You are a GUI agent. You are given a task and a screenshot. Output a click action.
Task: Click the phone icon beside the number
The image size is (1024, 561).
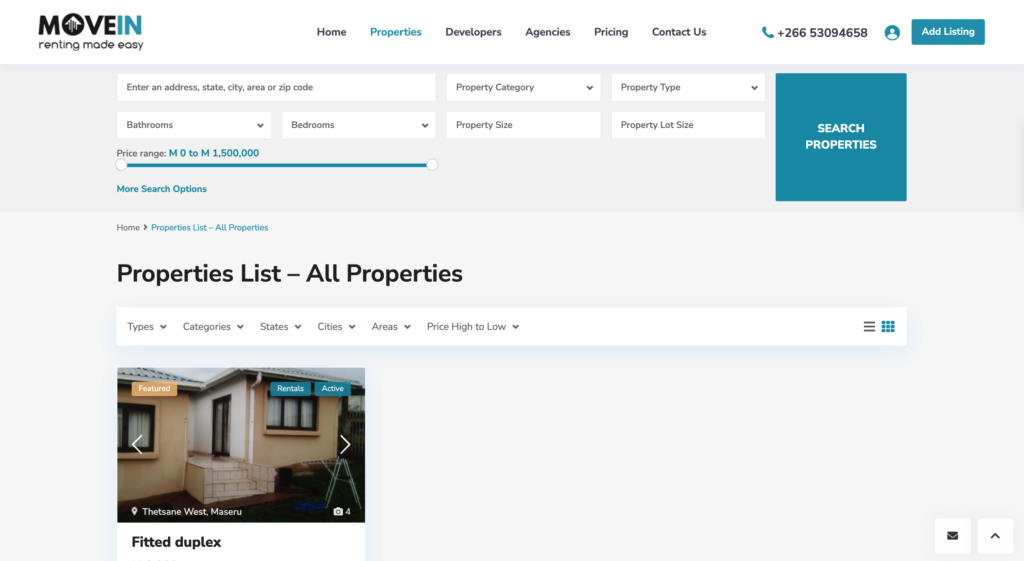pos(767,33)
